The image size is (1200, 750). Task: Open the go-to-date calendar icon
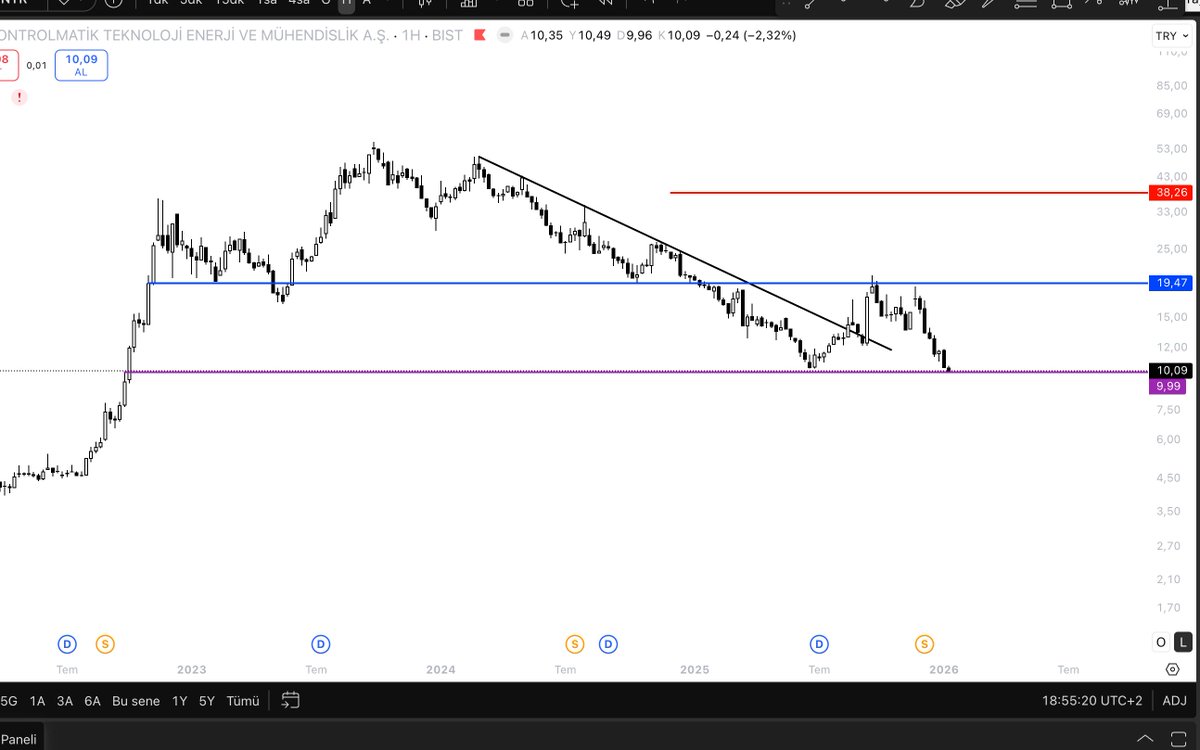tap(291, 700)
